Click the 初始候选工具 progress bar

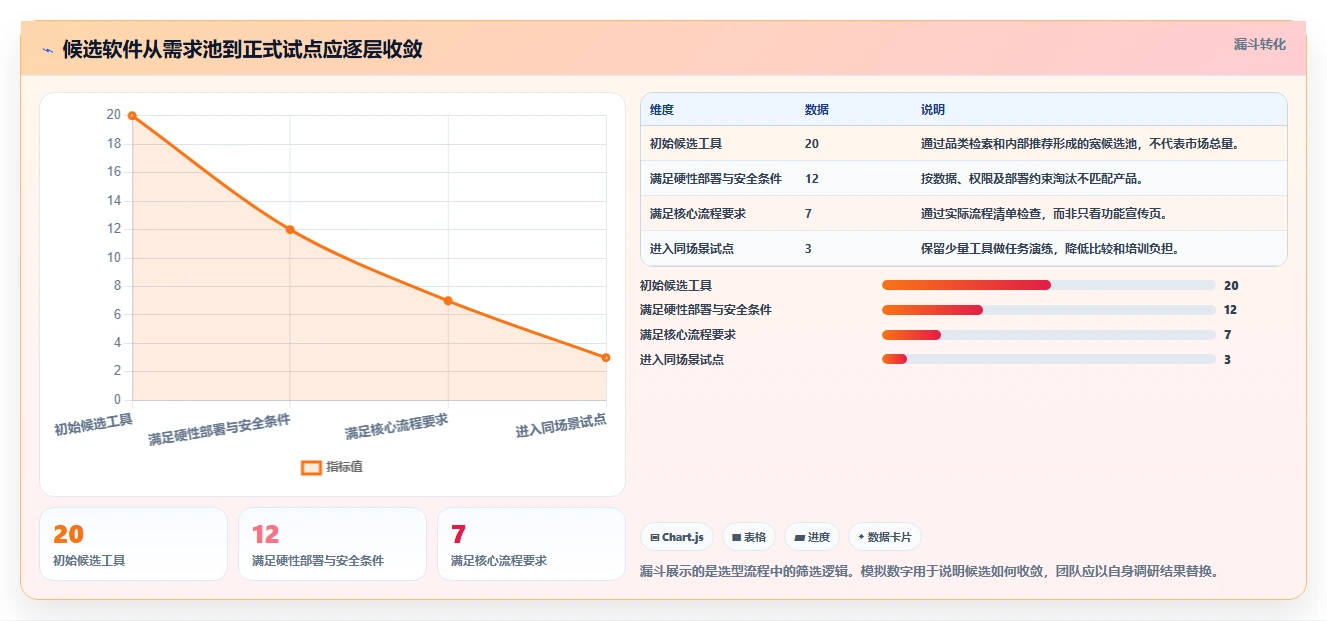coord(1049,286)
